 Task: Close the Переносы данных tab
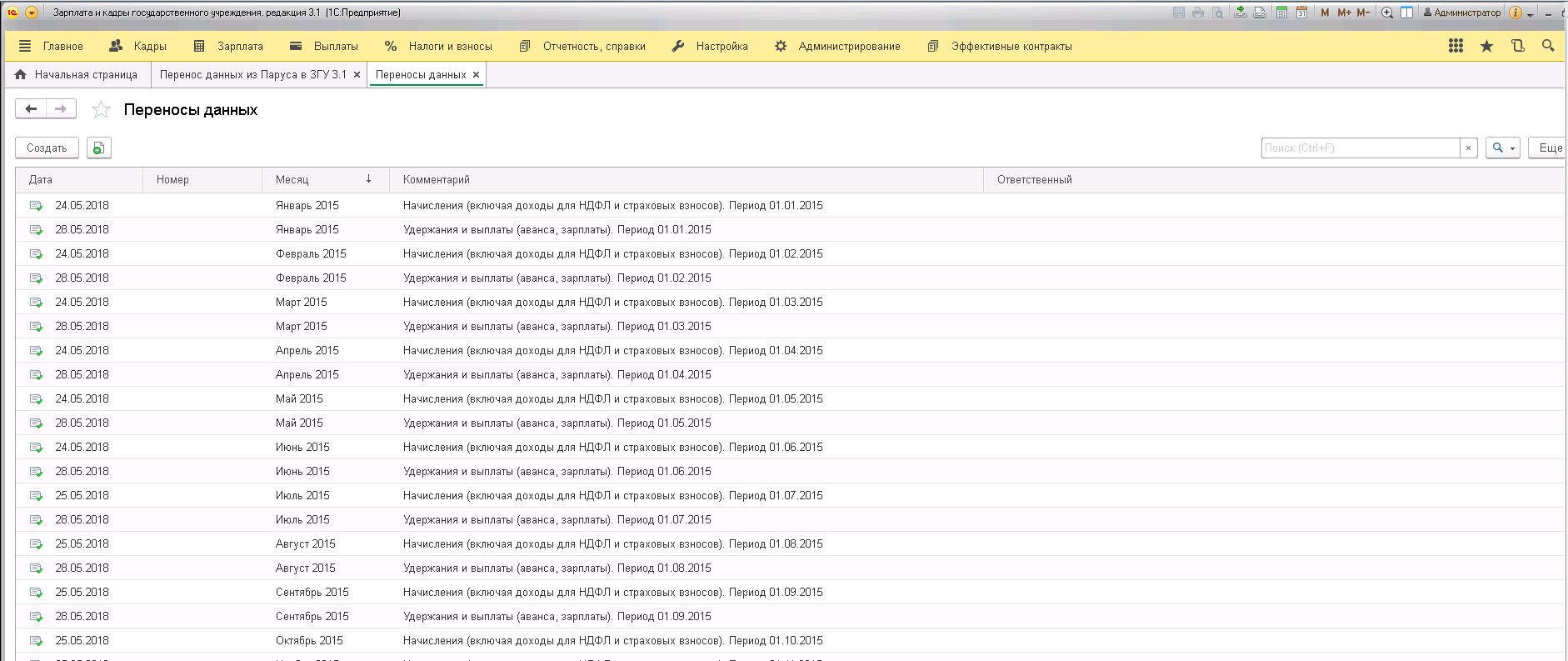477,74
